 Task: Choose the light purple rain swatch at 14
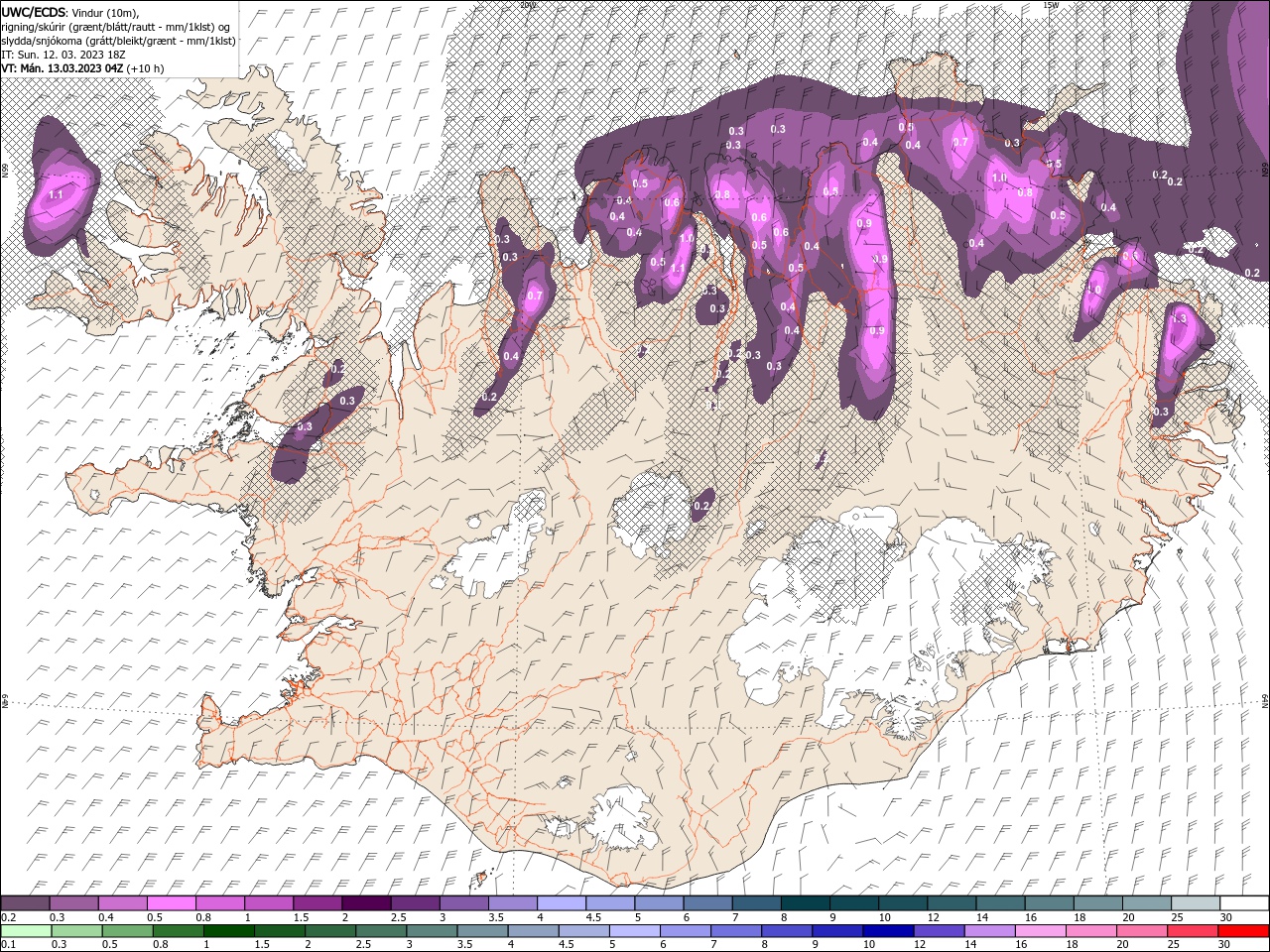point(989,931)
